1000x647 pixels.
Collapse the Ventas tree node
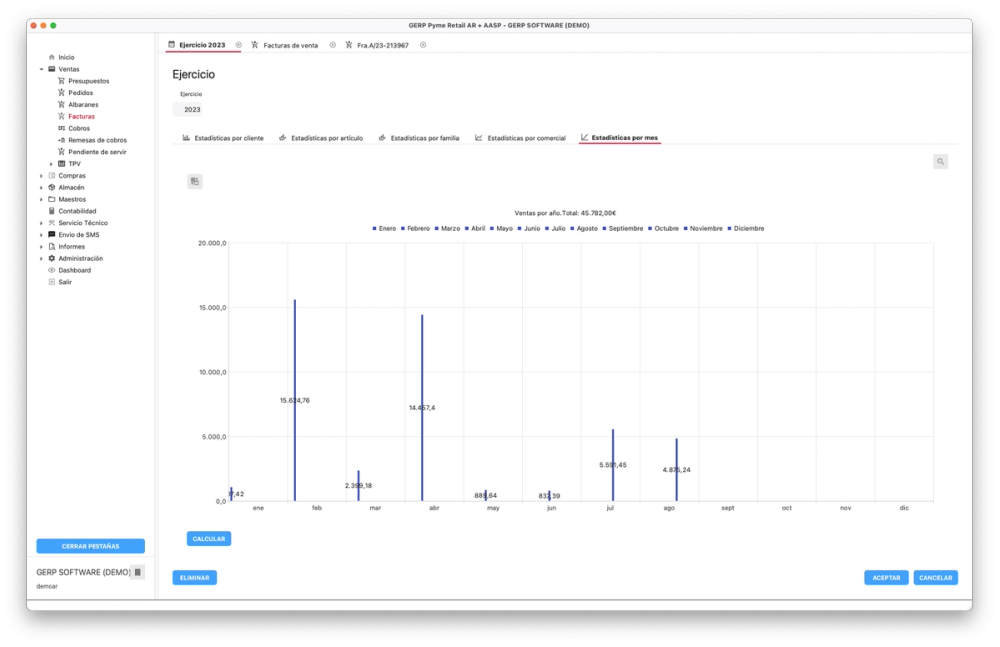tap(41, 70)
